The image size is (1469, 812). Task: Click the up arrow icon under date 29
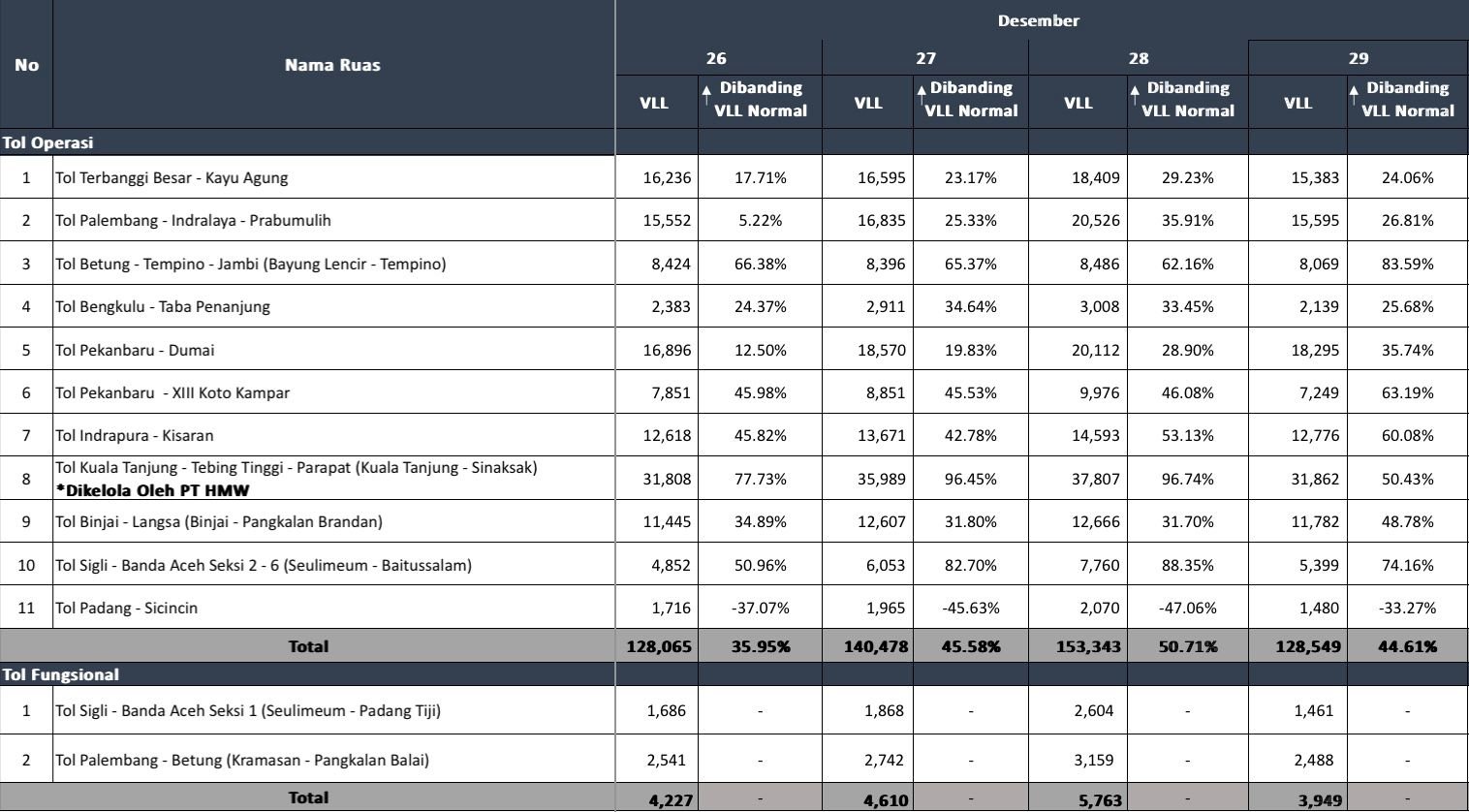pyautogui.click(x=1354, y=94)
